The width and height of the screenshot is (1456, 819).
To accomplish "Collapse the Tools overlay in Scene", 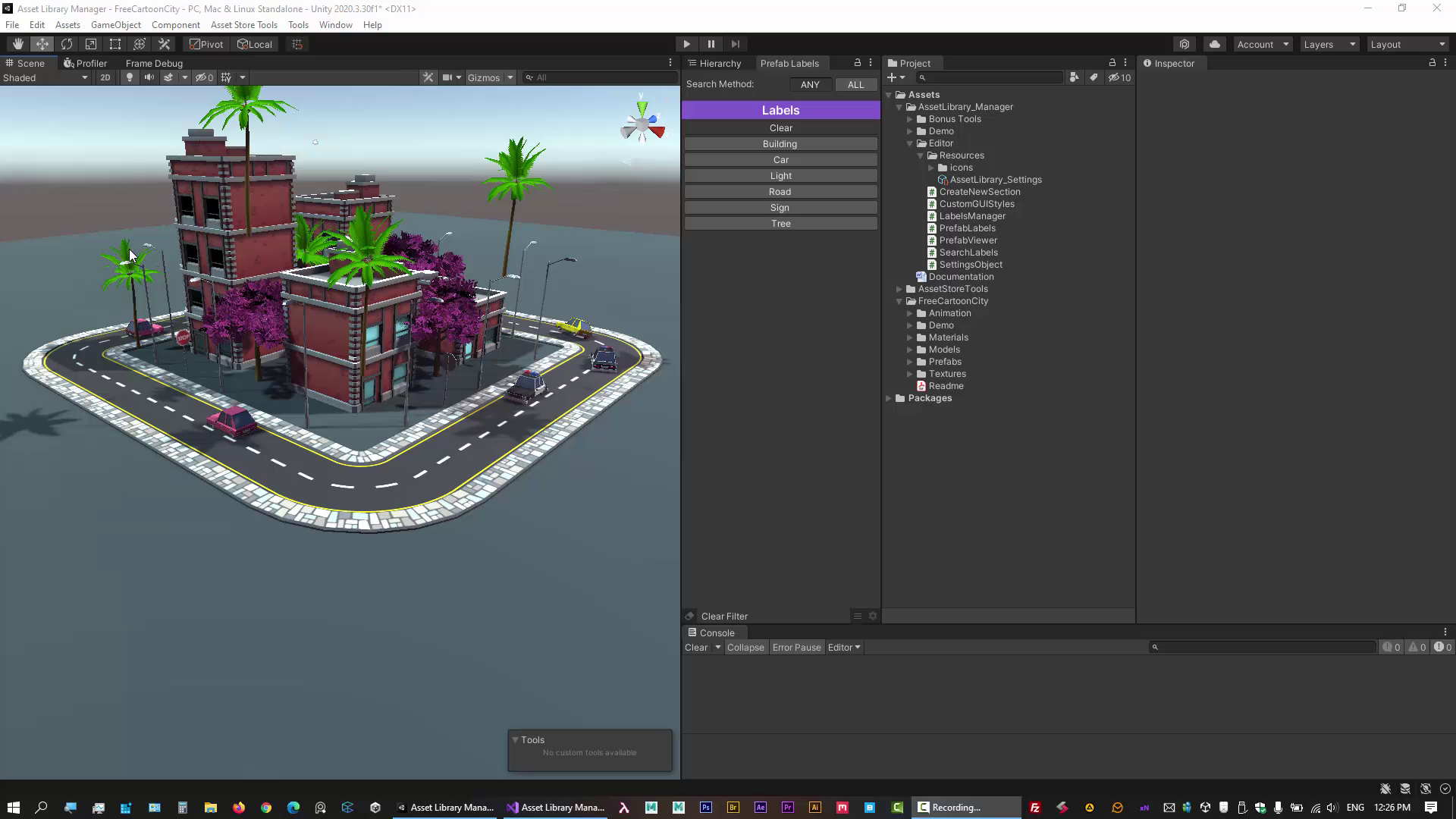I will [x=515, y=739].
